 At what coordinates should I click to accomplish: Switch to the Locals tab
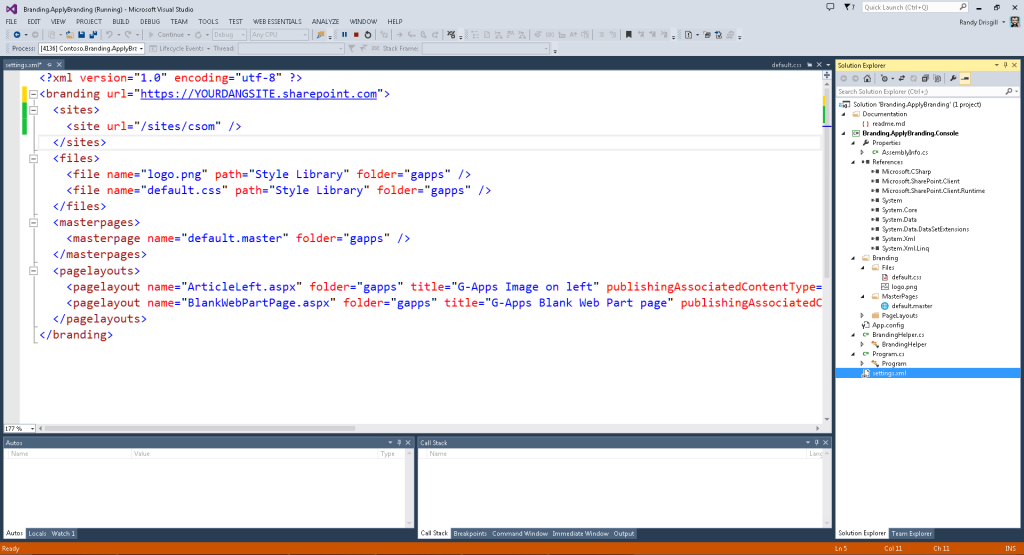pos(37,533)
